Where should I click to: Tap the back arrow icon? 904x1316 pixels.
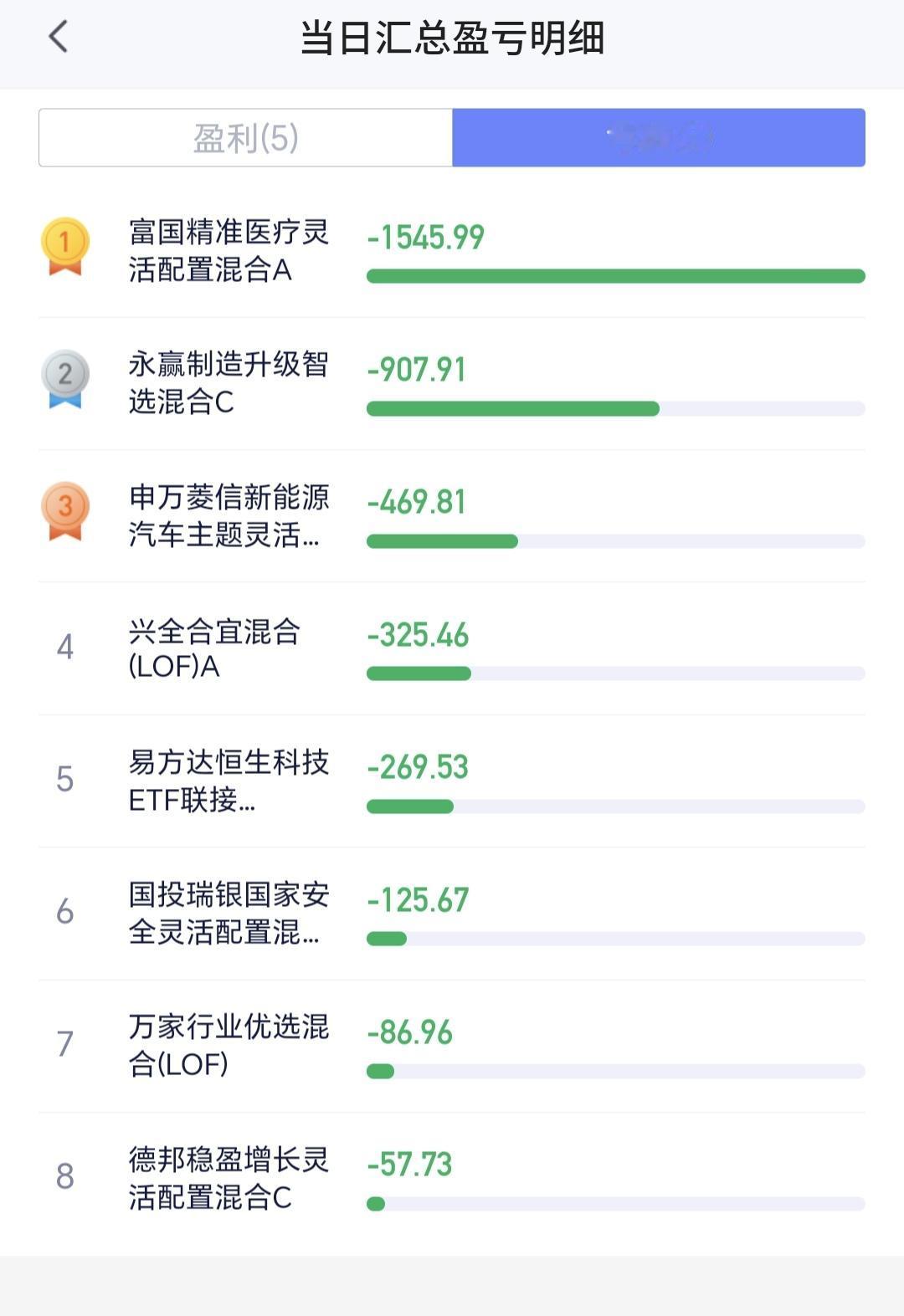click(58, 37)
